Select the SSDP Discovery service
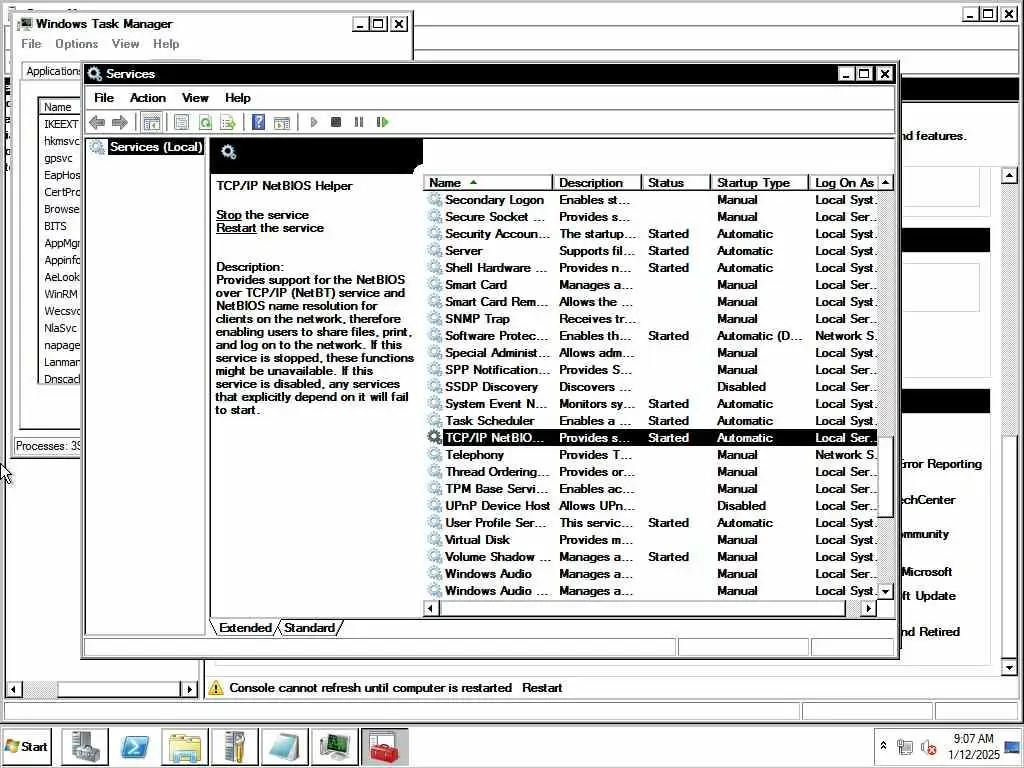This screenshot has height=768, width=1024. pos(651,387)
